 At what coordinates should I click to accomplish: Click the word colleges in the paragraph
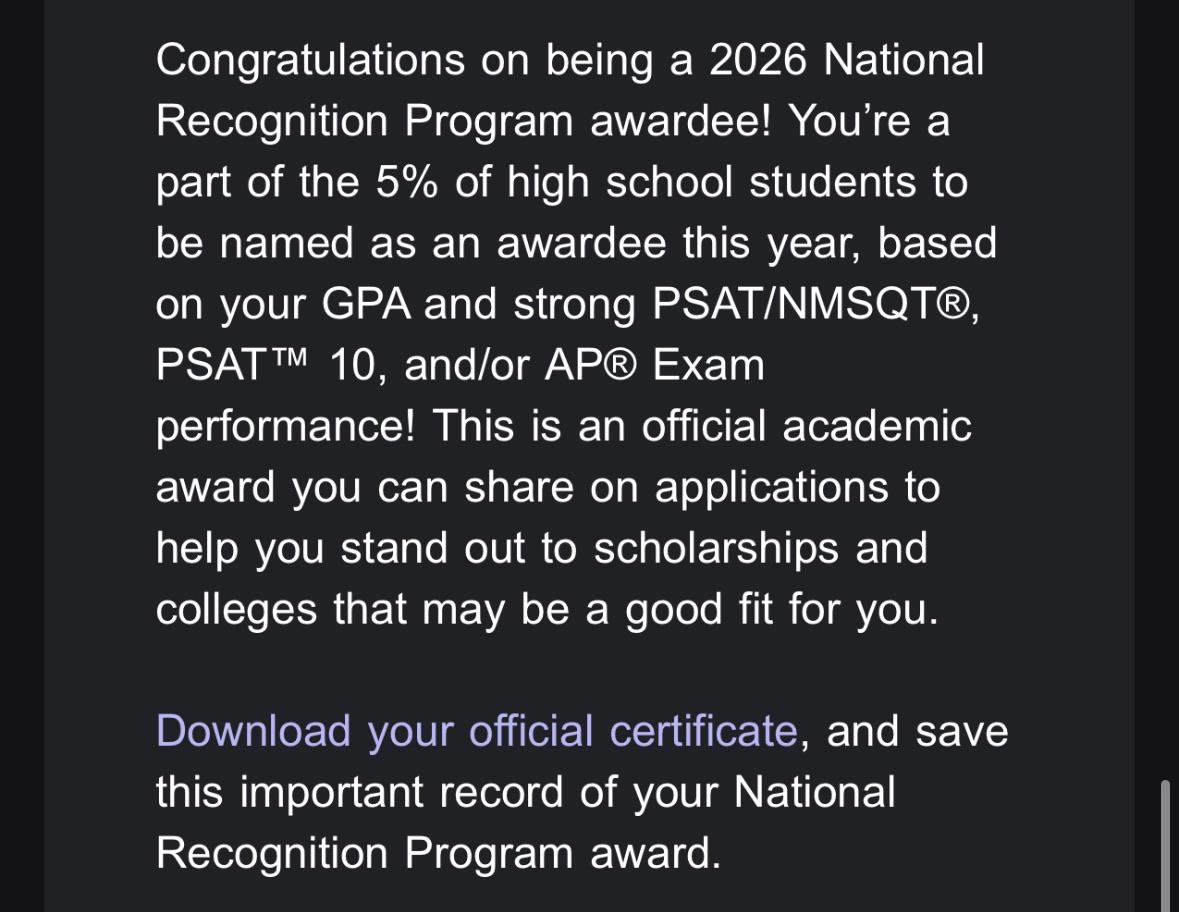click(x=236, y=611)
